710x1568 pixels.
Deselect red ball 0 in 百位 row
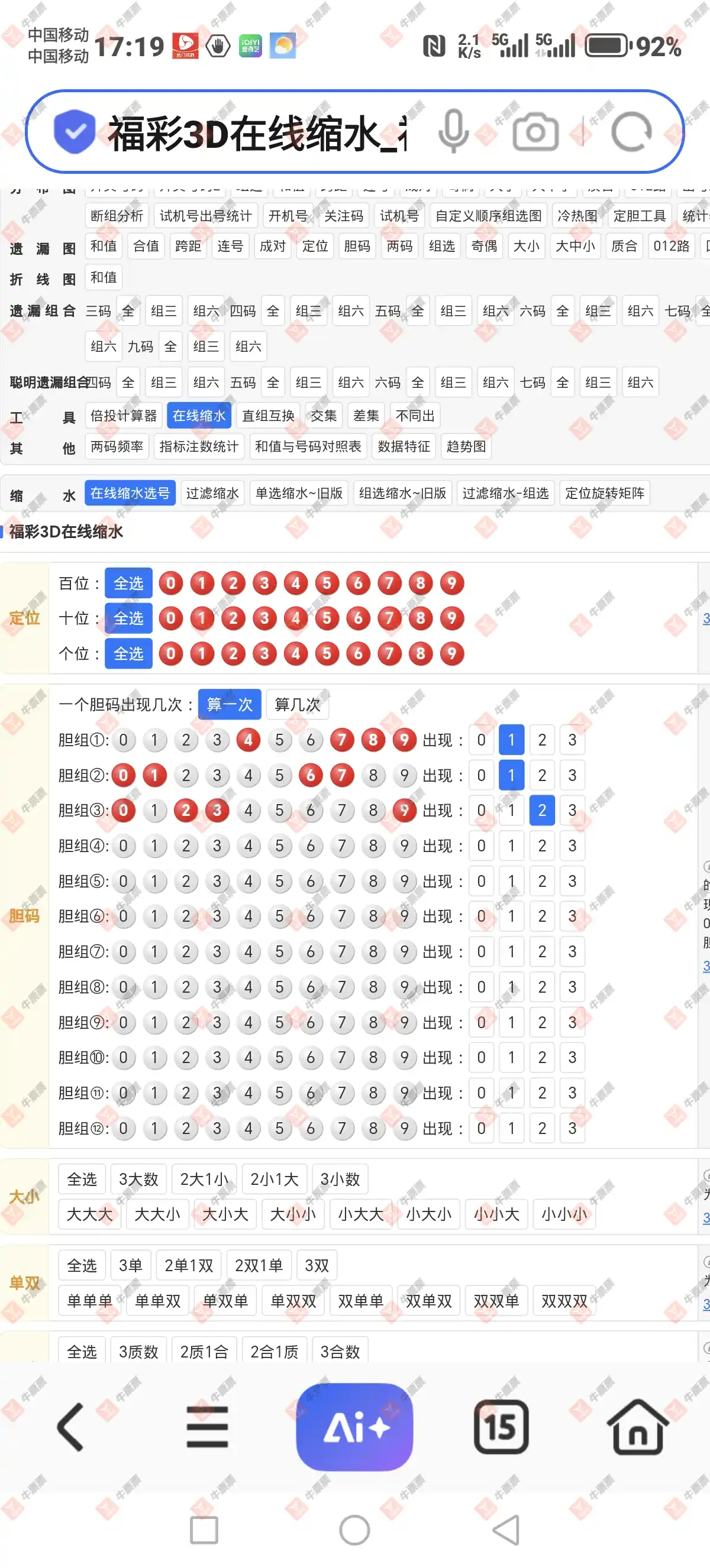coord(171,583)
